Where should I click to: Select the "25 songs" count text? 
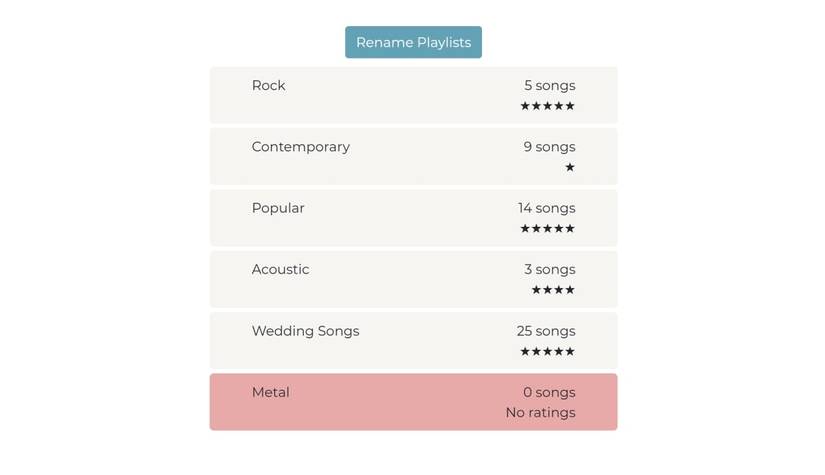click(546, 331)
